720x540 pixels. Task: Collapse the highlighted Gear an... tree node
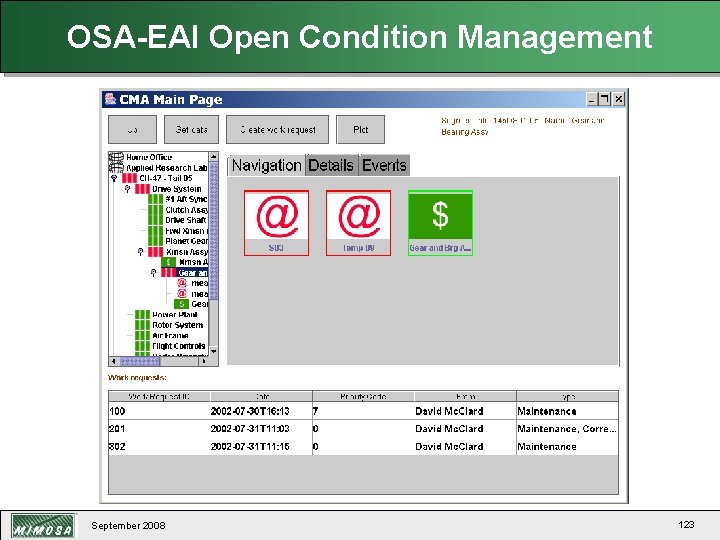154,273
